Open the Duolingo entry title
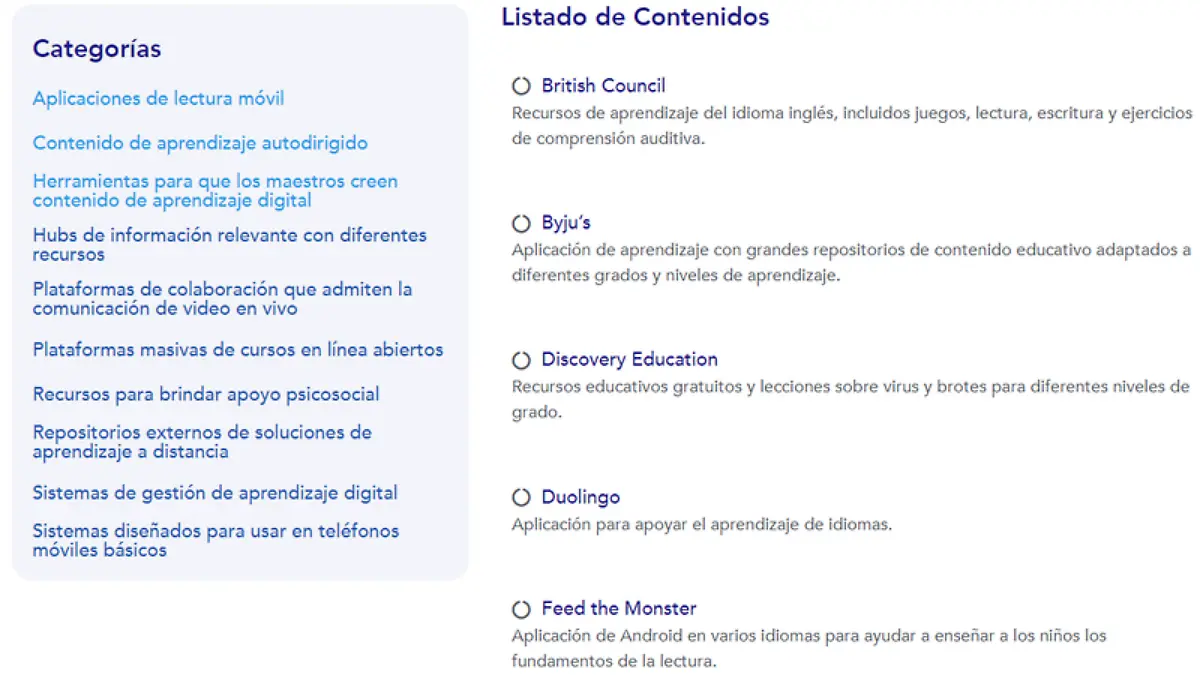This screenshot has width=1200, height=675. coord(580,497)
